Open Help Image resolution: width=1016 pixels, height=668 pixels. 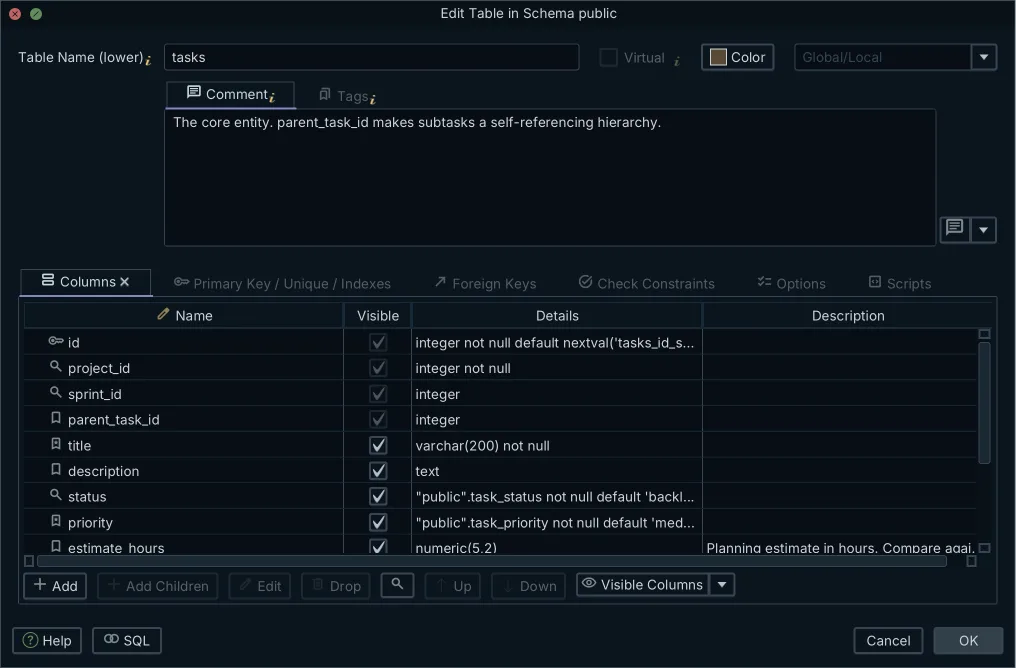tap(47, 641)
